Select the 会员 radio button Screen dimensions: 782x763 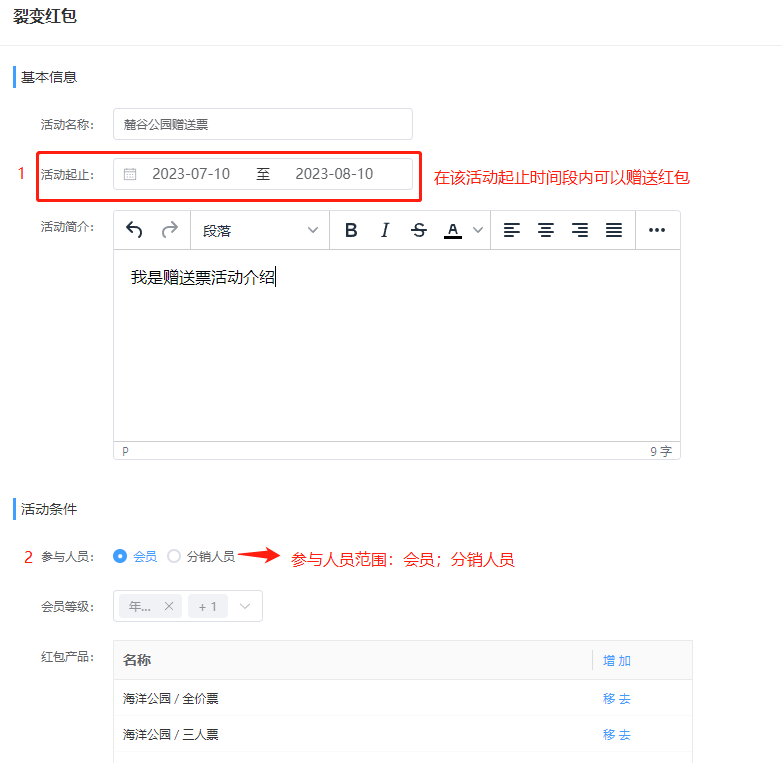tap(121, 556)
